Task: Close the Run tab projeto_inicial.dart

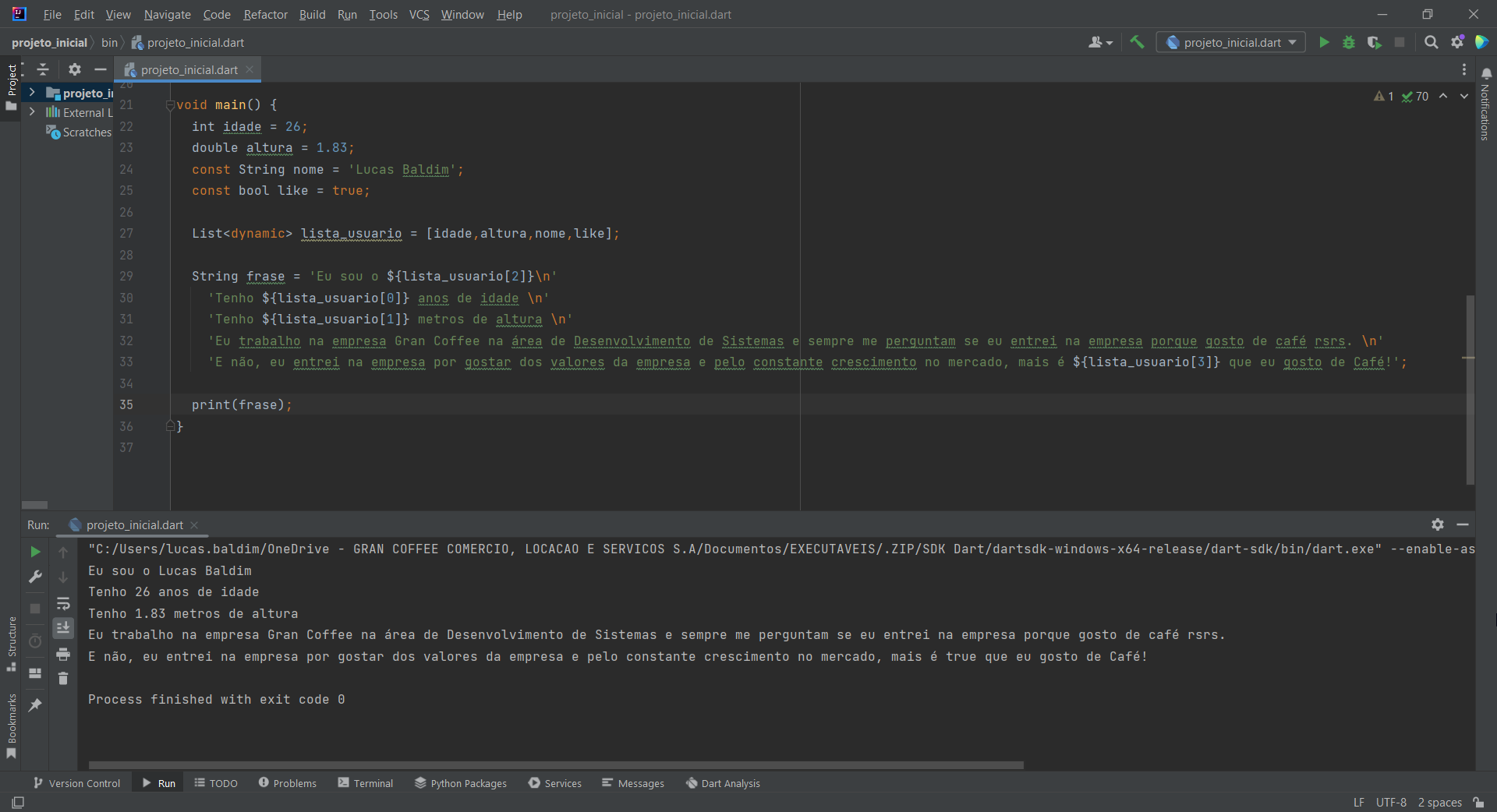Action: pos(194,525)
